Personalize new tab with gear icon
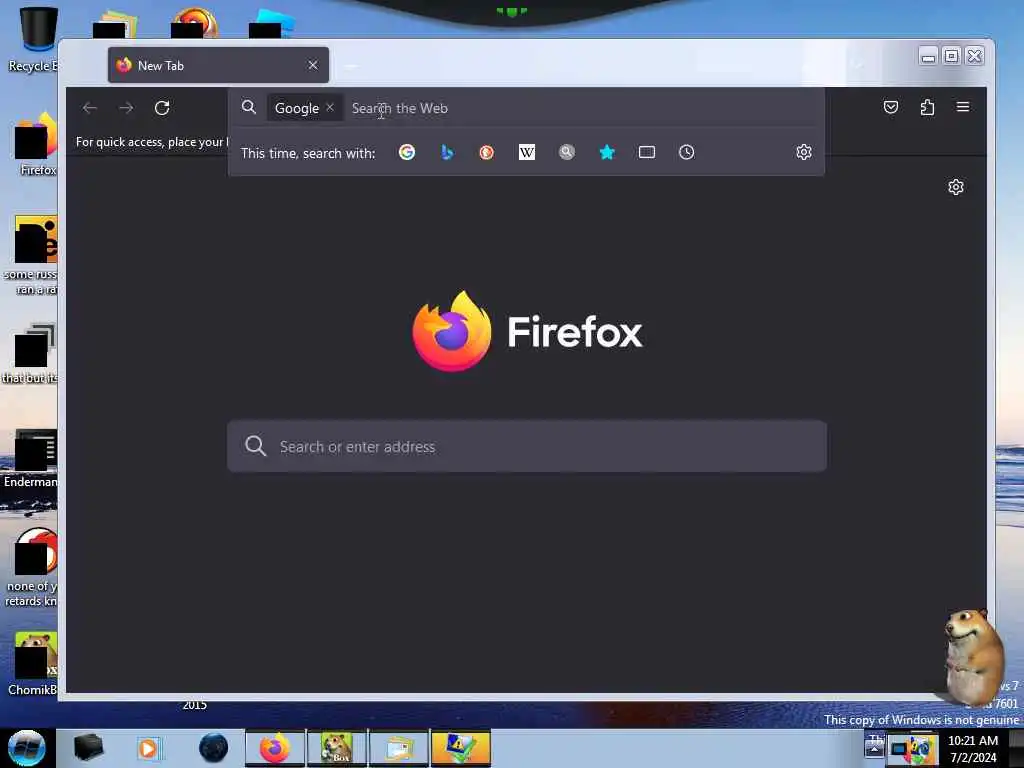This screenshot has height=768, width=1024. [x=955, y=187]
